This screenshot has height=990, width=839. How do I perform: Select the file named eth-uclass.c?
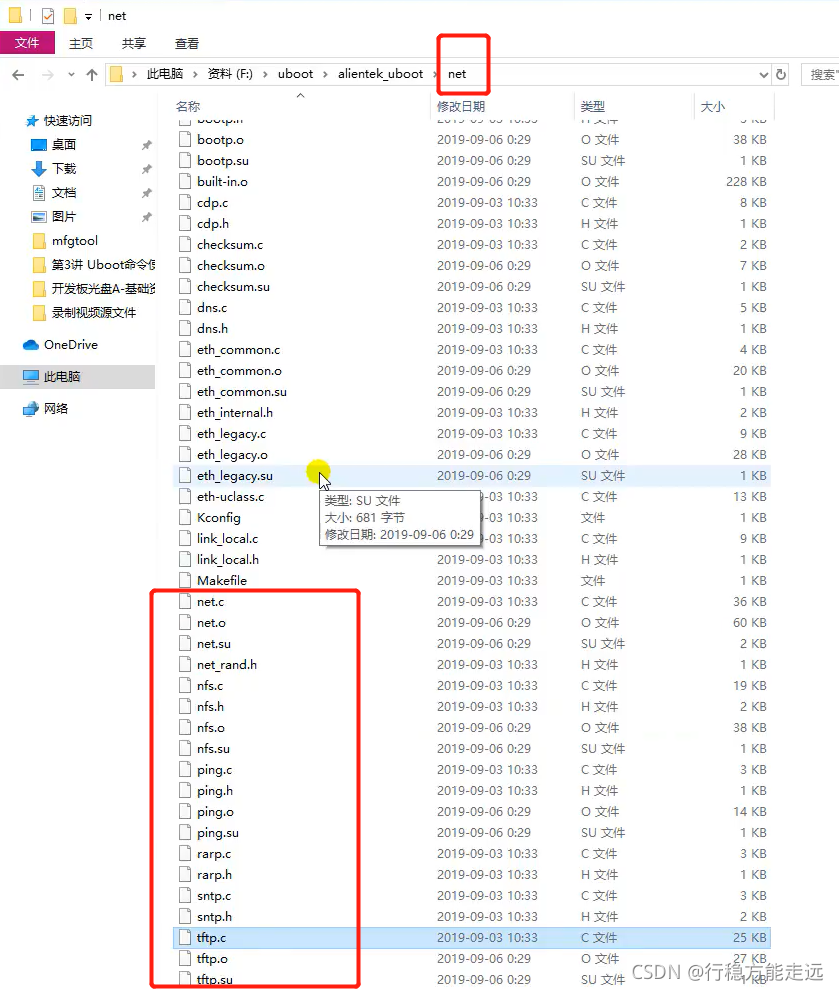(230, 497)
